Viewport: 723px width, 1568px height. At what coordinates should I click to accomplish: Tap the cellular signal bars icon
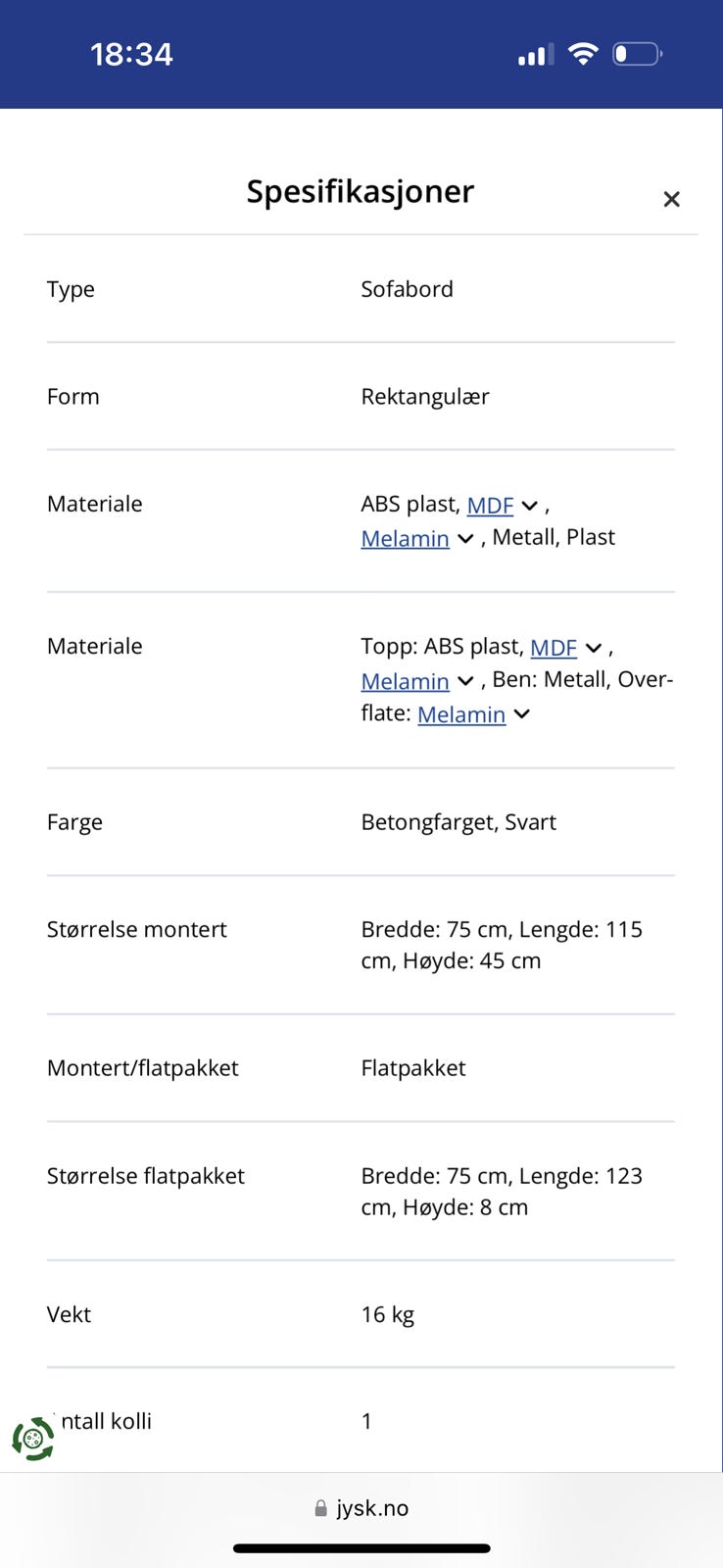pos(535,55)
